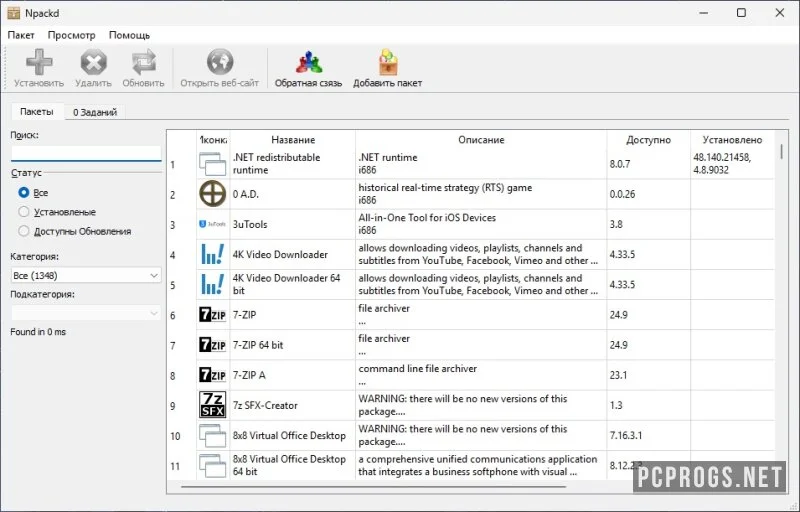Open Обратная связь feedback icon
800x512 pixels.
click(x=308, y=62)
